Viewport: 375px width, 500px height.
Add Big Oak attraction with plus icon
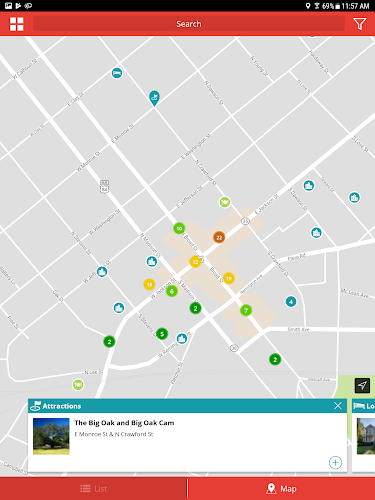click(335, 462)
